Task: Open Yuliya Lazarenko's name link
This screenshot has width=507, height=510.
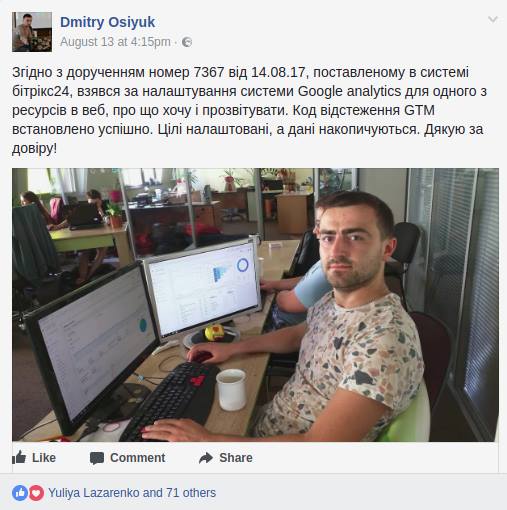Action: point(93,493)
